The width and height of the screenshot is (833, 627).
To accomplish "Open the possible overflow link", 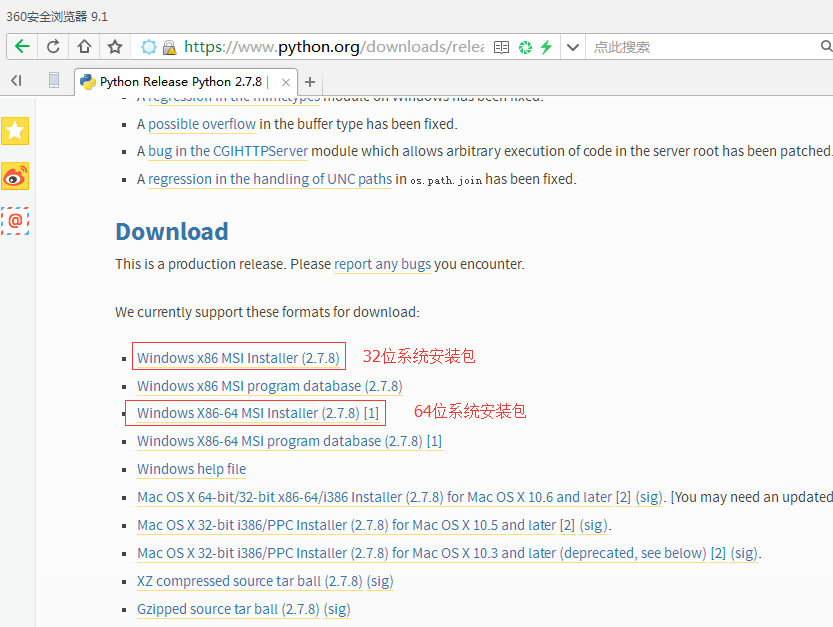I will [202, 124].
